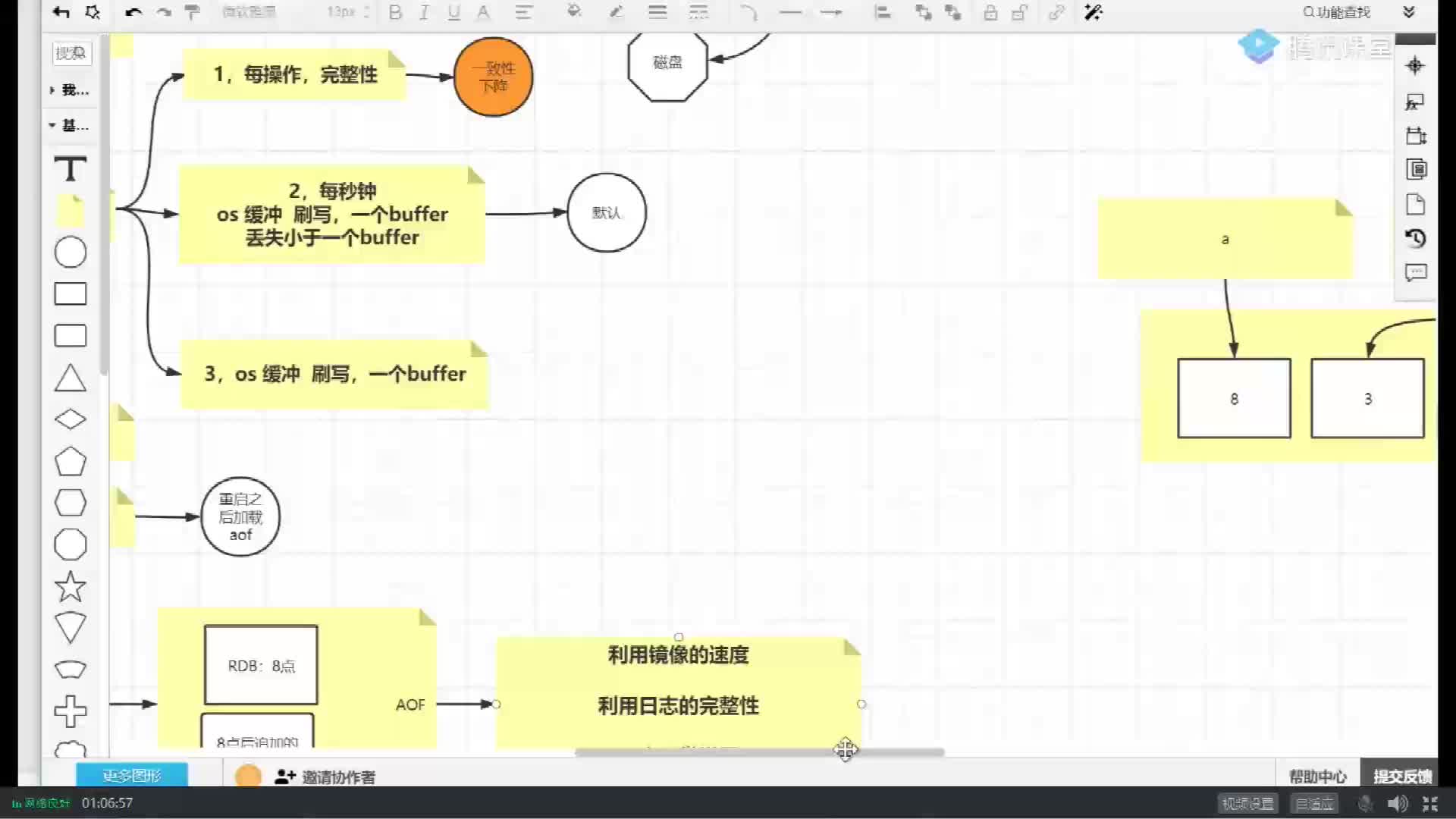Image resolution: width=1456 pixels, height=819 pixels.
Task: Expand the collapsed 我... shape category
Action: [x=70, y=90]
